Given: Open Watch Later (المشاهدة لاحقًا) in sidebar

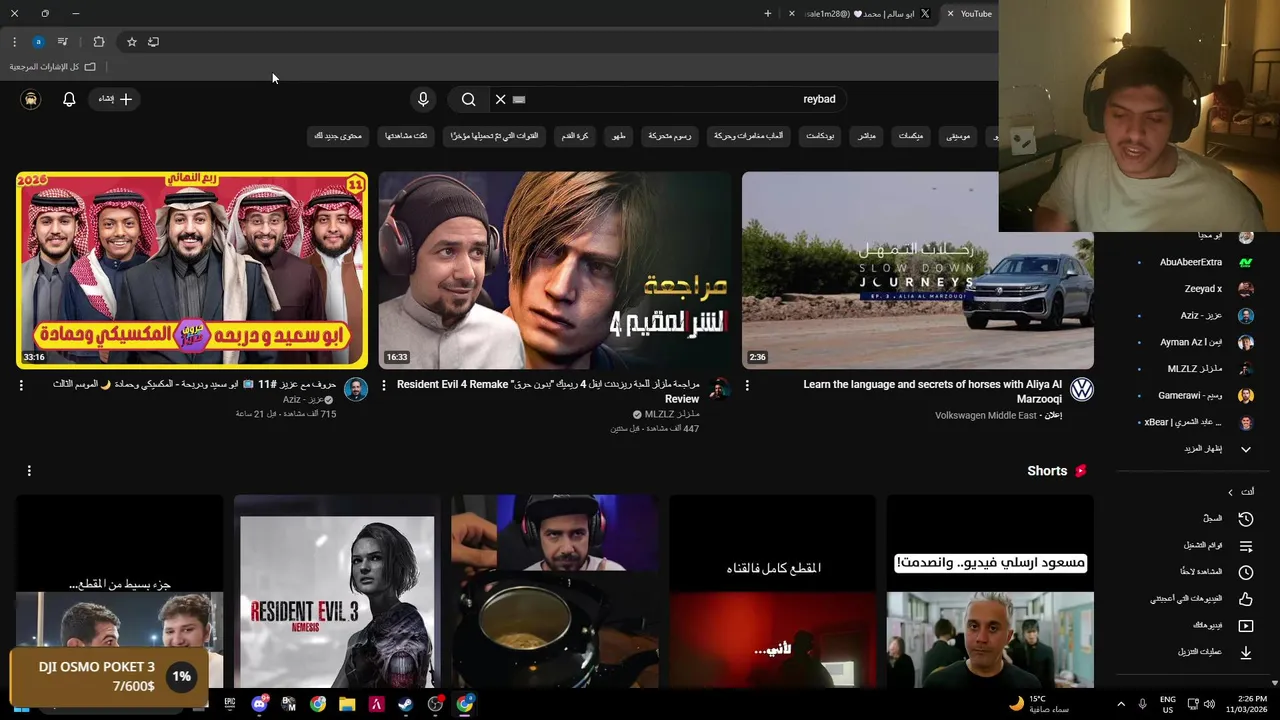Looking at the screenshot, I should [1216, 572].
